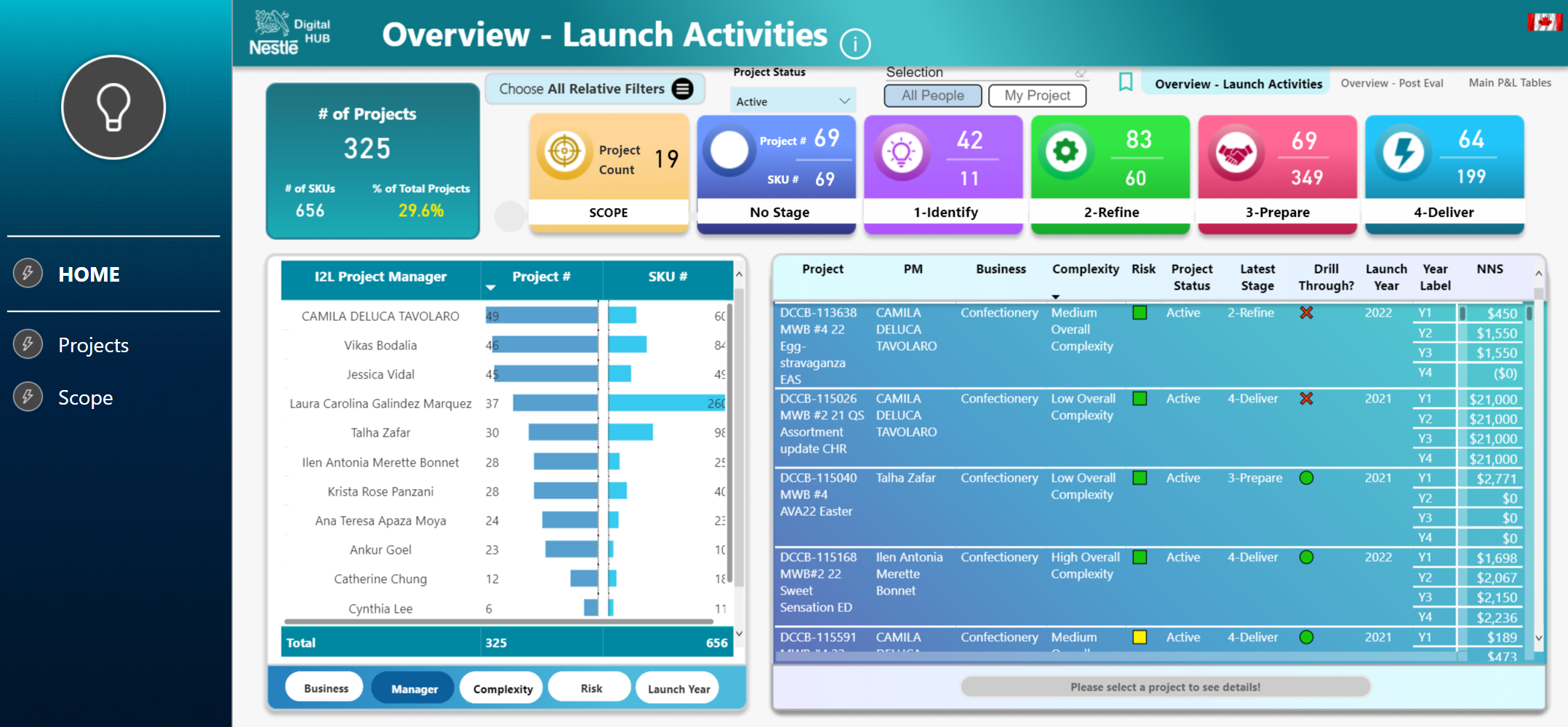Screen dimensions: 1568x727
Task: Click red X drill-through for DCCB-115026
Action: [x=1306, y=398]
